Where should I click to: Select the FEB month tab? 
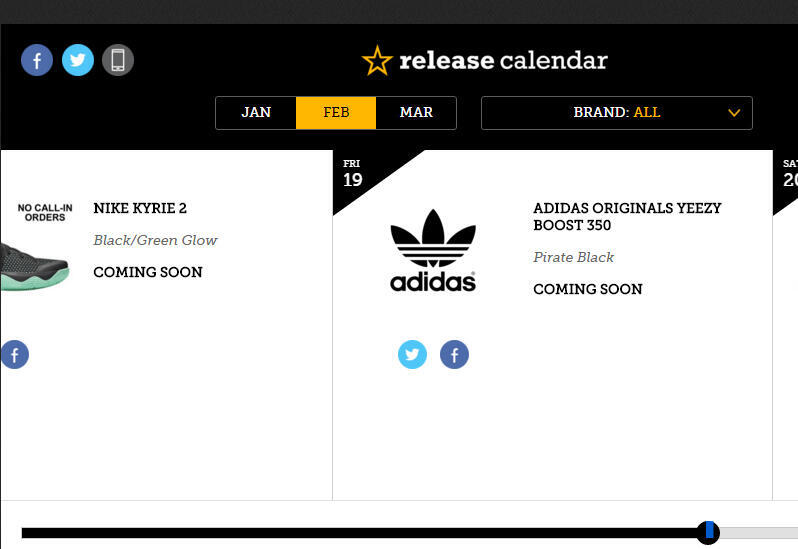[x=336, y=112]
